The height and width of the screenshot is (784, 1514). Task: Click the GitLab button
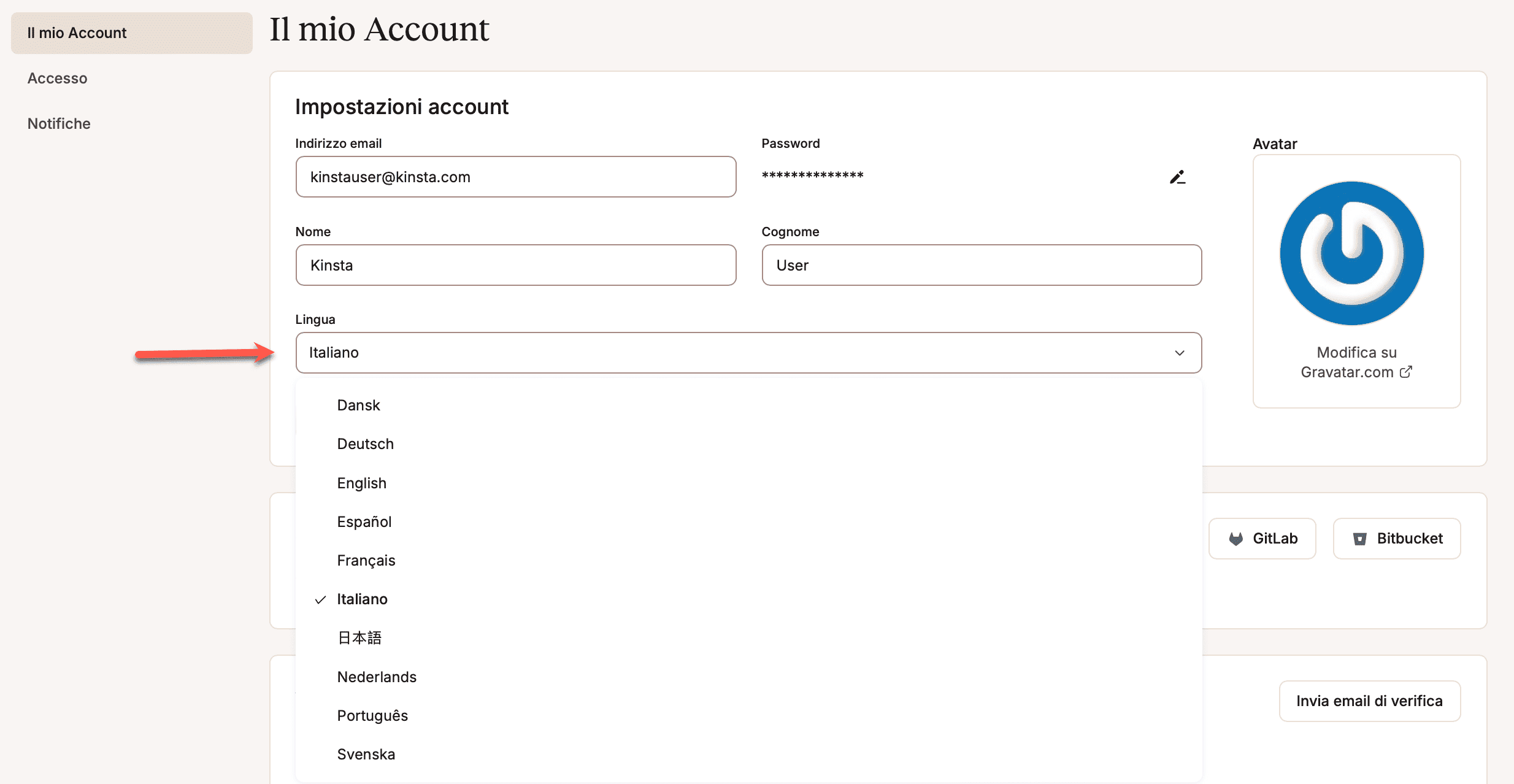coord(1262,539)
